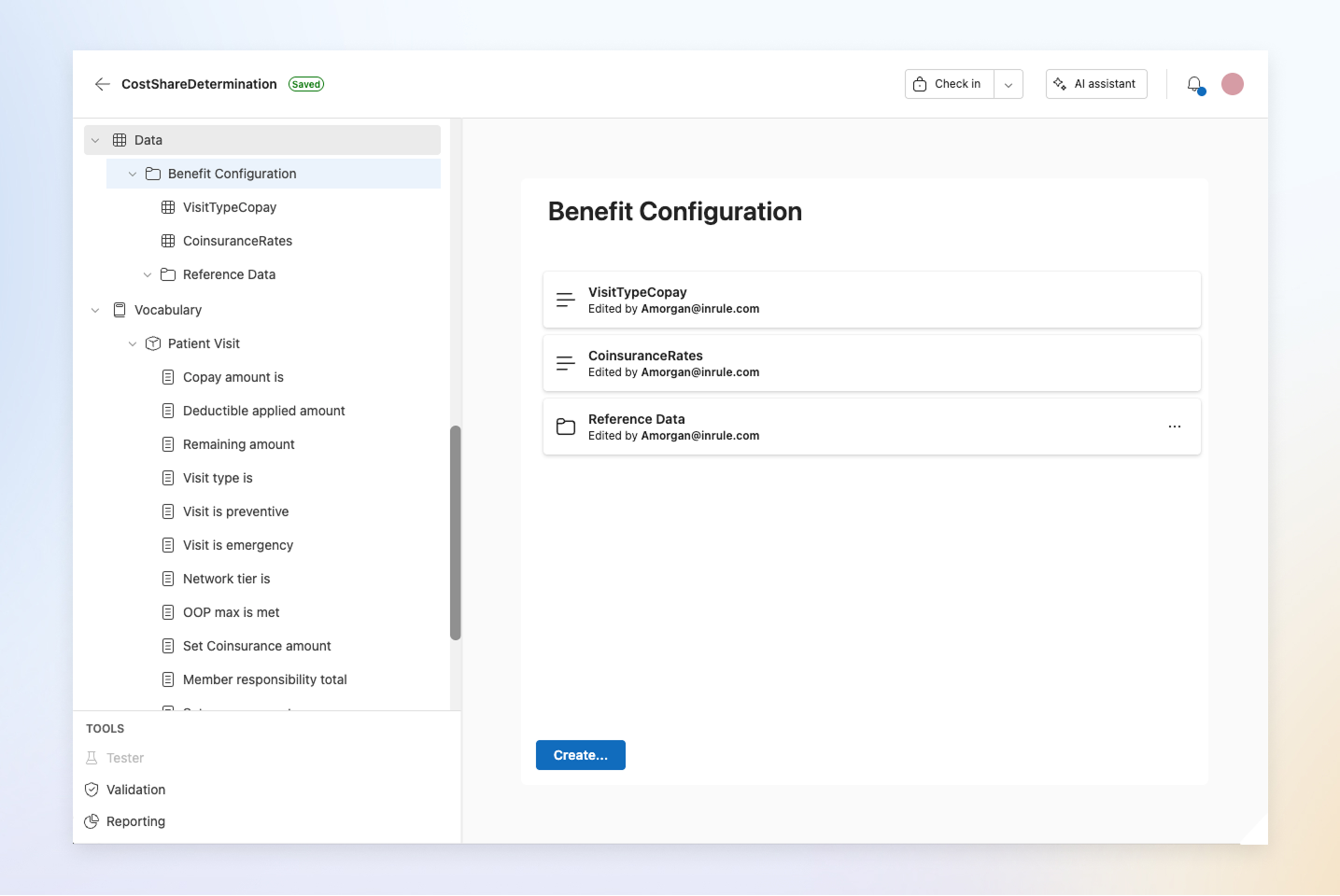
Task: Open the Reference Data card options menu
Action: [1174, 427]
